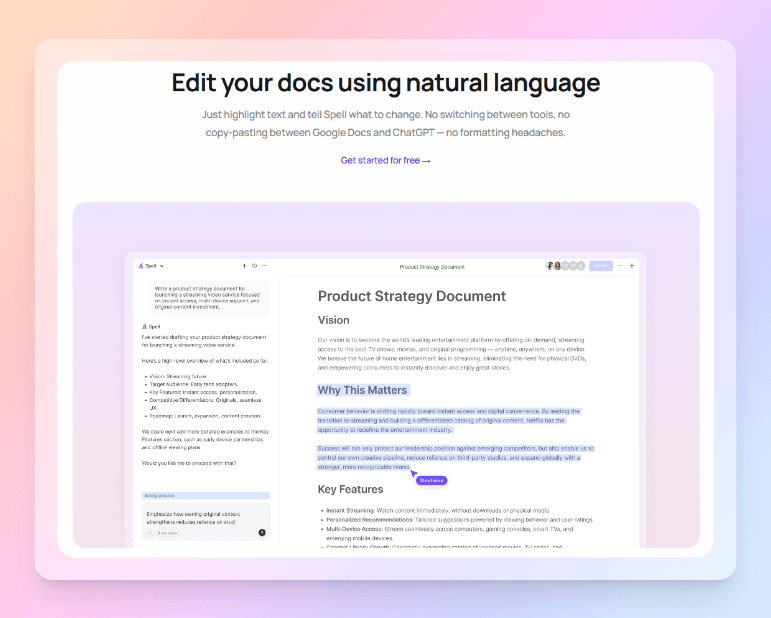Click the "Instant Streaming" bullet in document

tap(438, 510)
